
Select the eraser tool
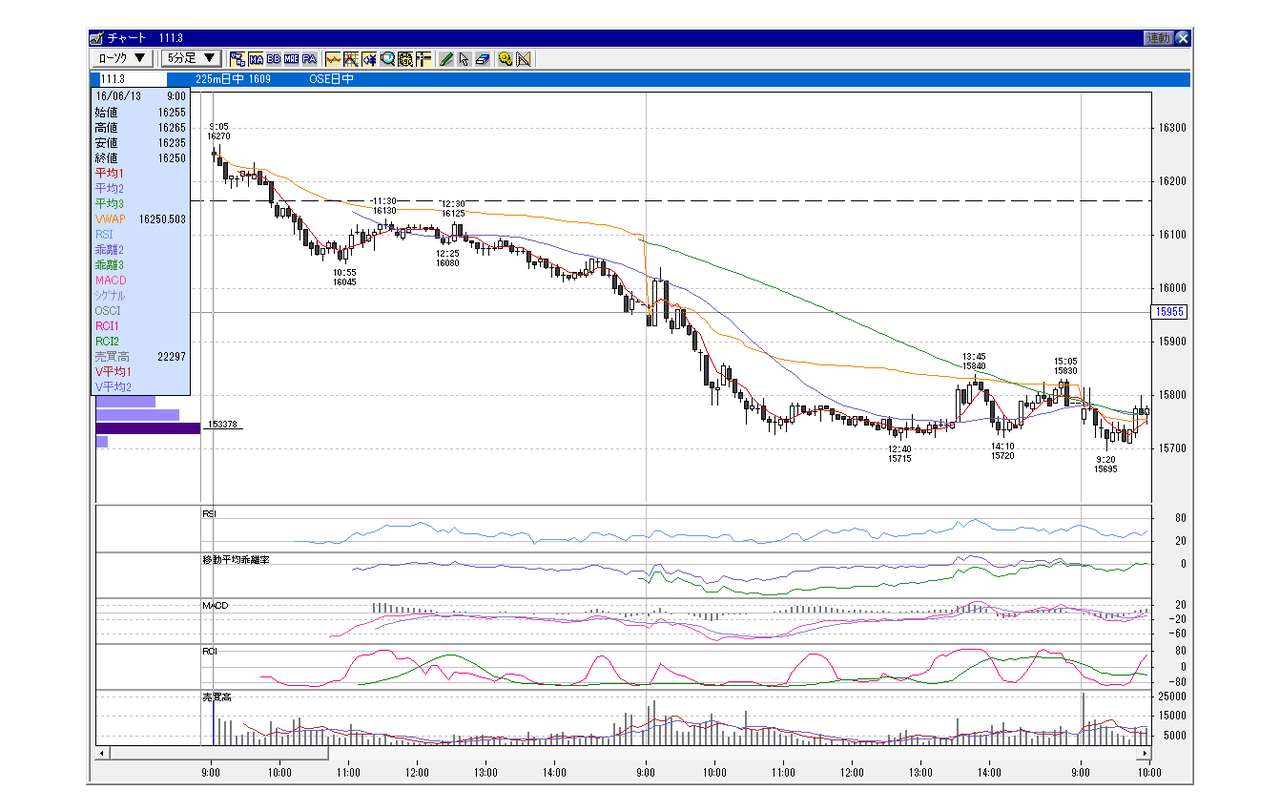(x=482, y=59)
